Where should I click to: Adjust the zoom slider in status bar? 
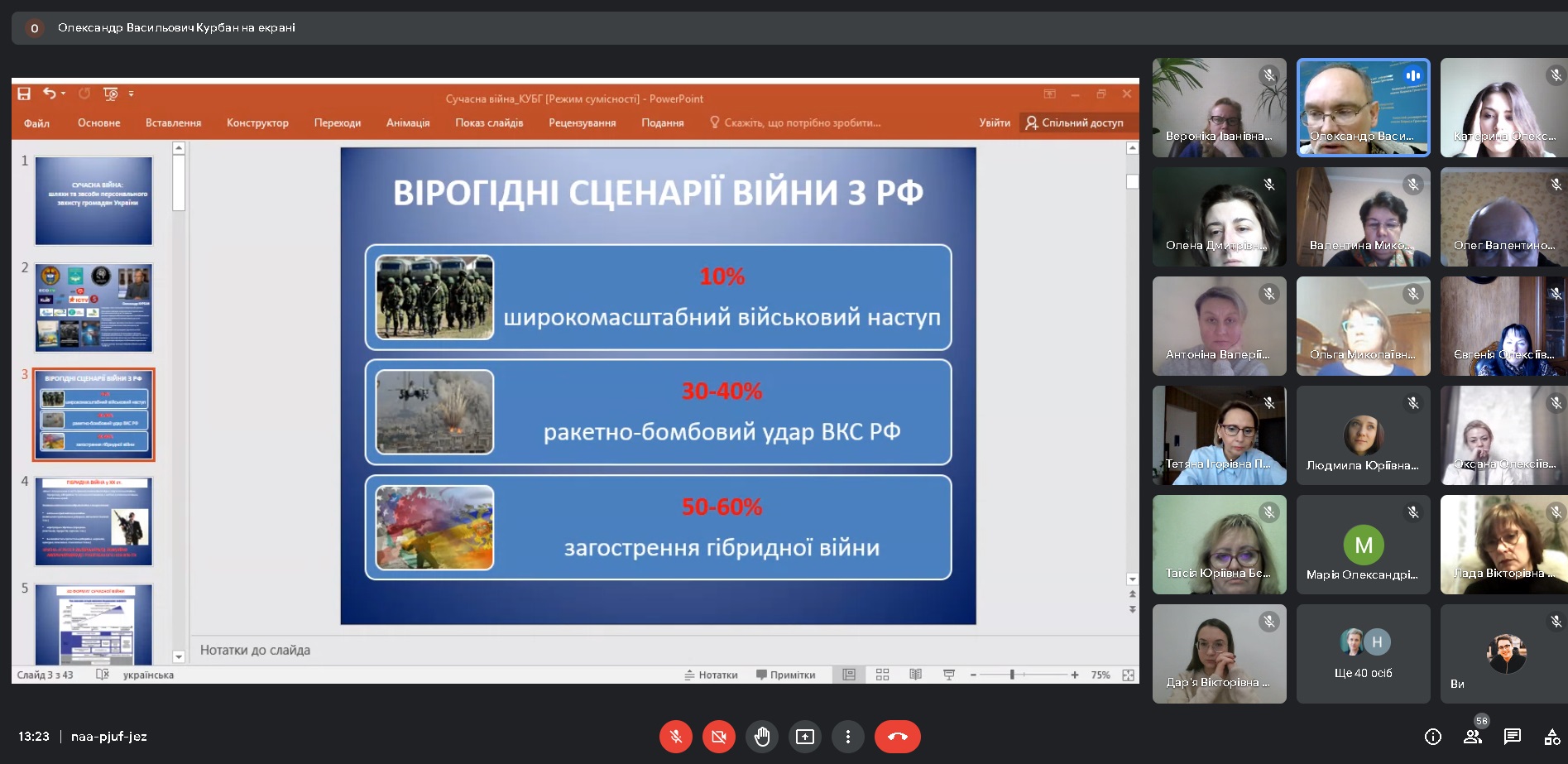point(1012,675)
